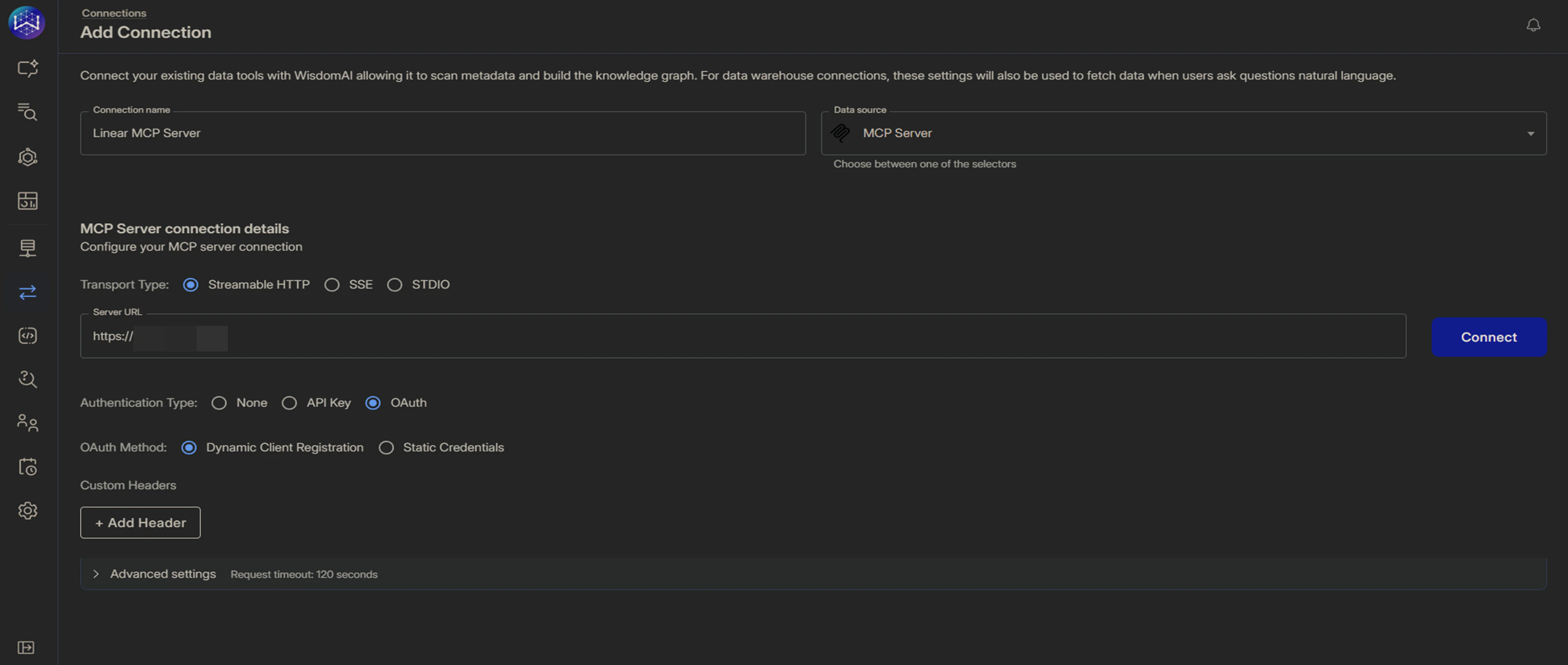Open notifications bell
Image resolution: width=1568 pixels, height=665 pixels.
tap(1533, 25)
